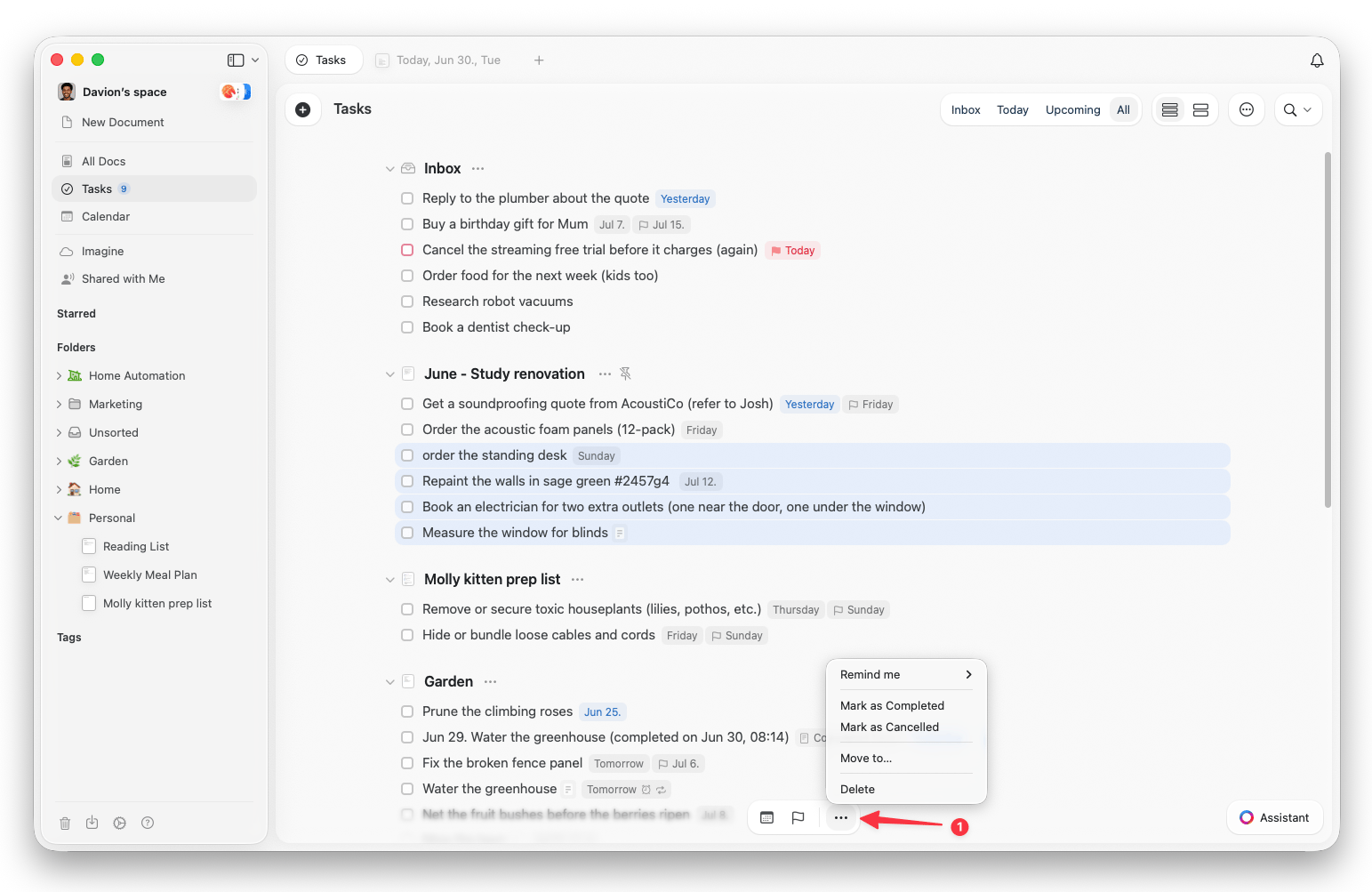Click the note icon after Measure the window

[620, 534]
